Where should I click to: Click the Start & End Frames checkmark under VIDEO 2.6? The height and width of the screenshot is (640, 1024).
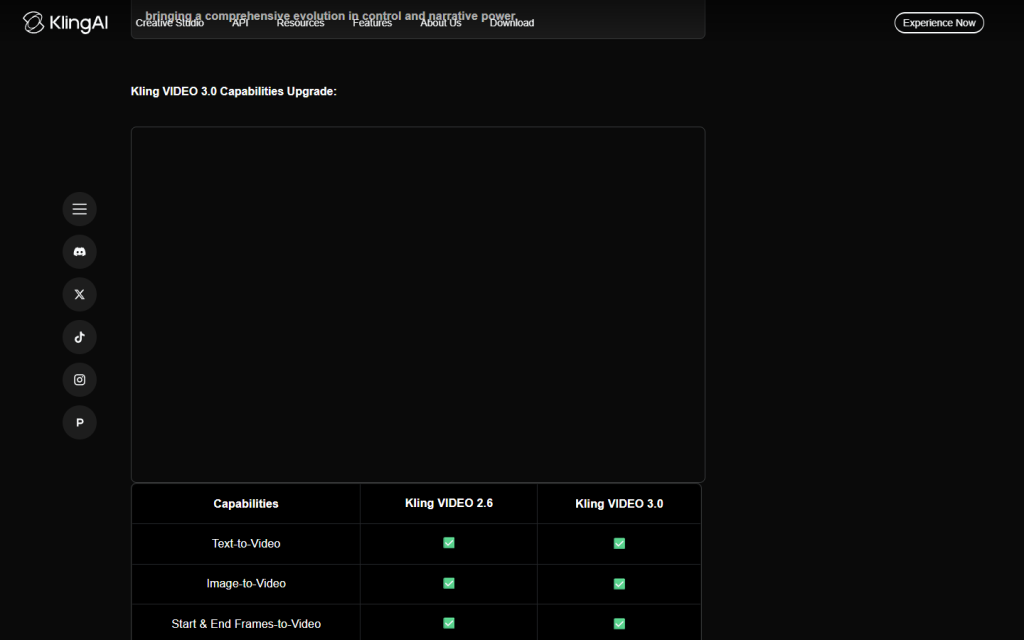pyautogui.click(x=449, y=623)
